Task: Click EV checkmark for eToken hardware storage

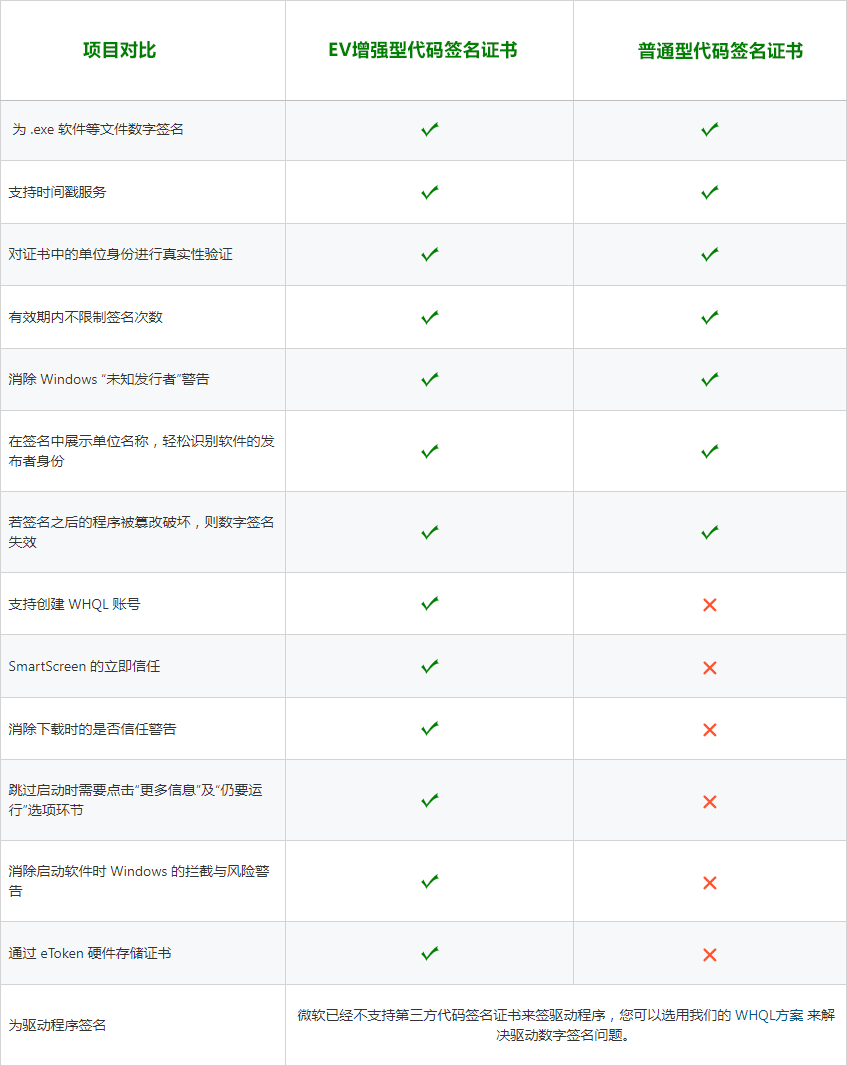Action: (430, 953)
